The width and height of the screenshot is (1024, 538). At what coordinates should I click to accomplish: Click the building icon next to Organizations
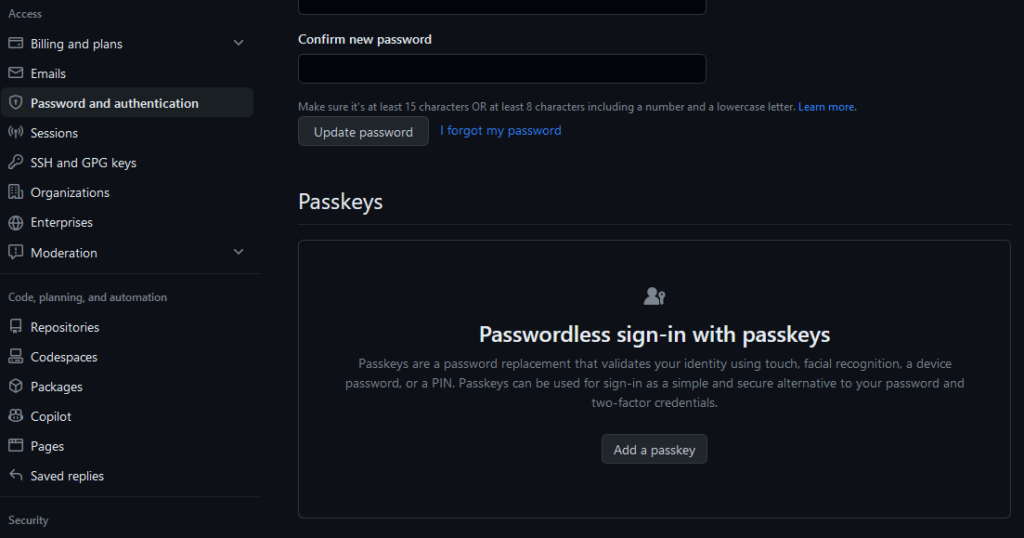tap(16, 192)
